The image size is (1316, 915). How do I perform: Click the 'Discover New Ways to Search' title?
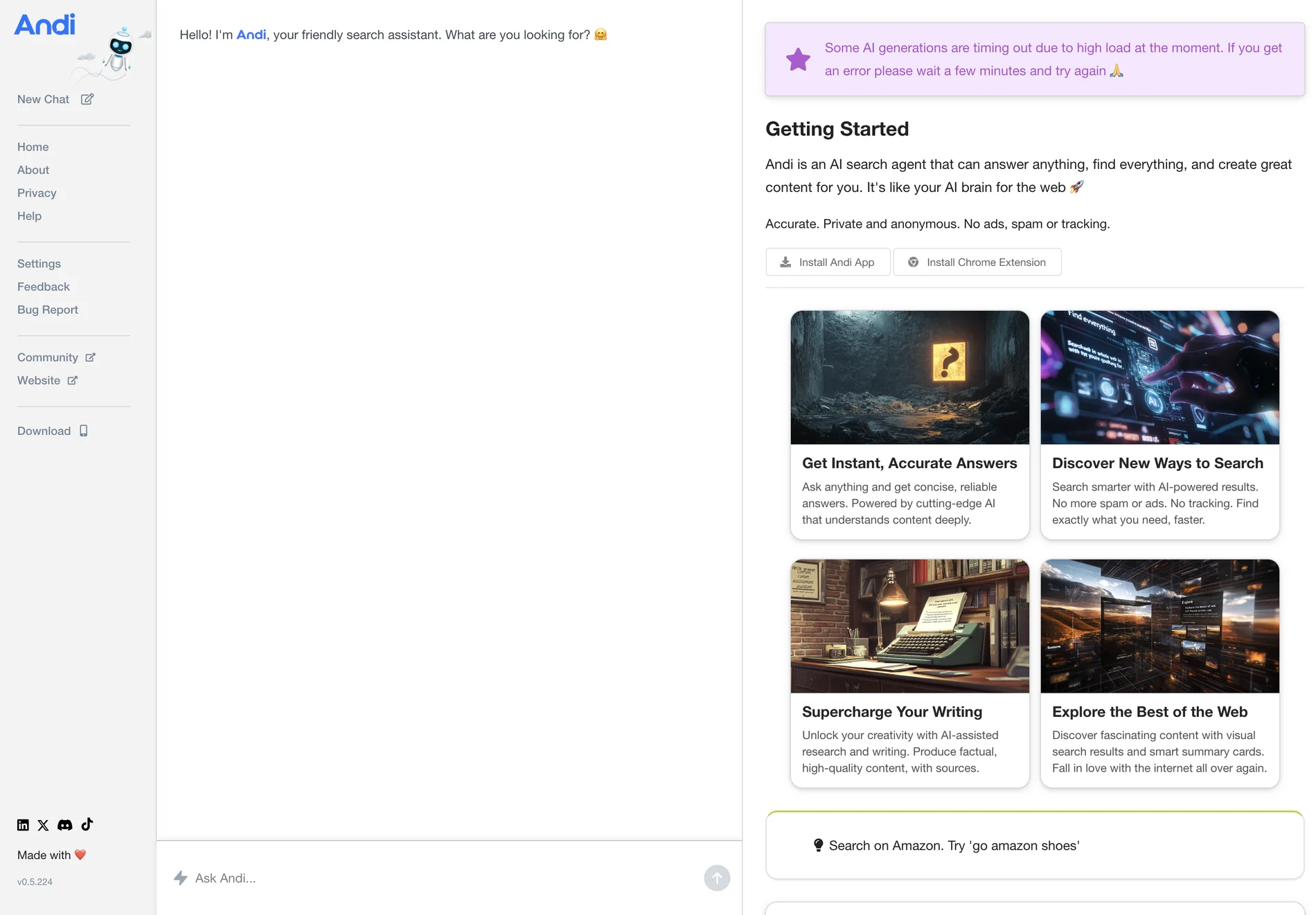point(1157,463)
